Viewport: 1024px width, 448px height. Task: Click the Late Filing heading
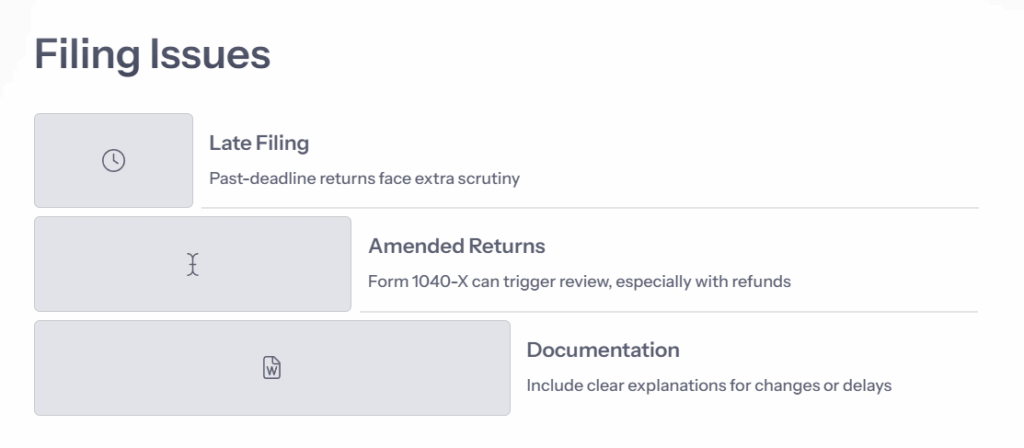[259, 143]
